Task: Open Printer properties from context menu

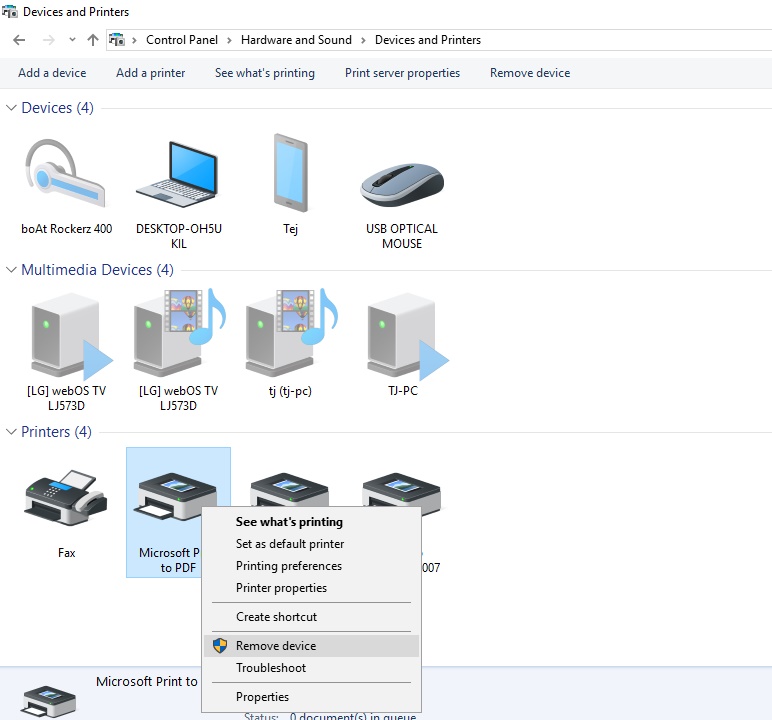Action: [x=311, y=588]
